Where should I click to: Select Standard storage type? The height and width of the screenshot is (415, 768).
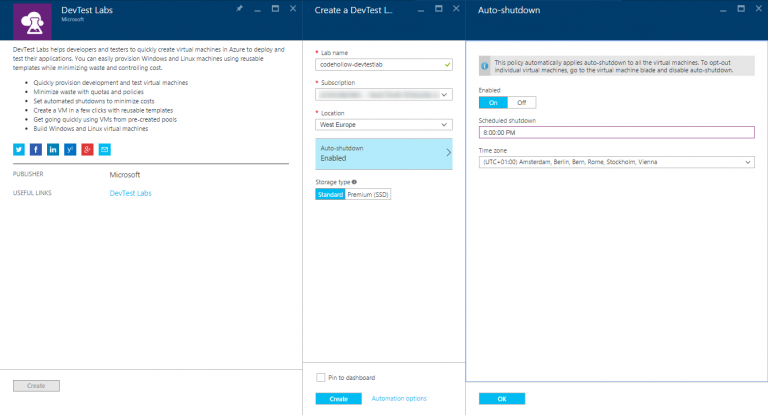[330, 194]
